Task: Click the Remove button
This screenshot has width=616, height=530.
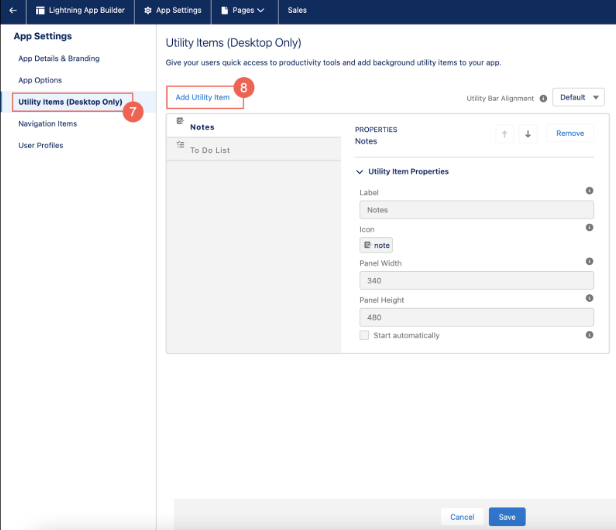Action: 570,134
